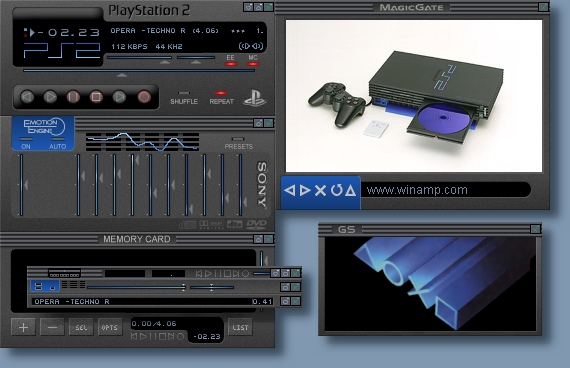570x368 pixels.
Task: Click mini Previous in the windowshade main bar
Action: 199,273
